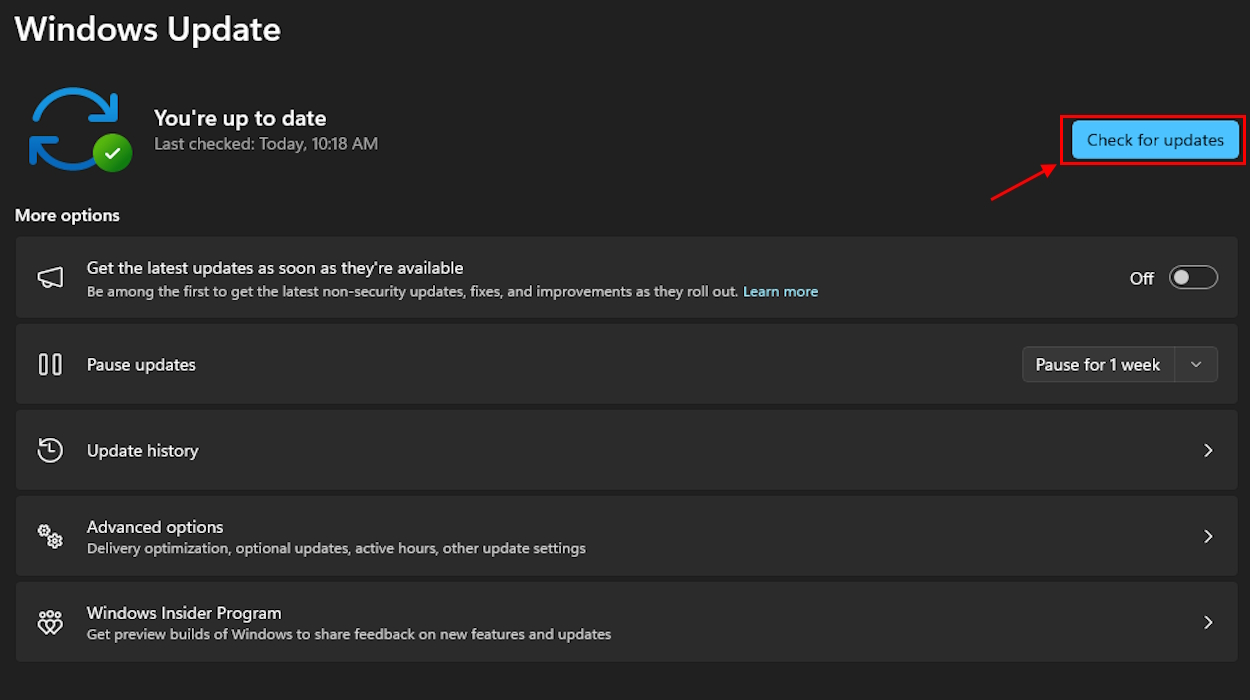Open Update history via its chevron
The image size is (1250, 700).
1208,450
